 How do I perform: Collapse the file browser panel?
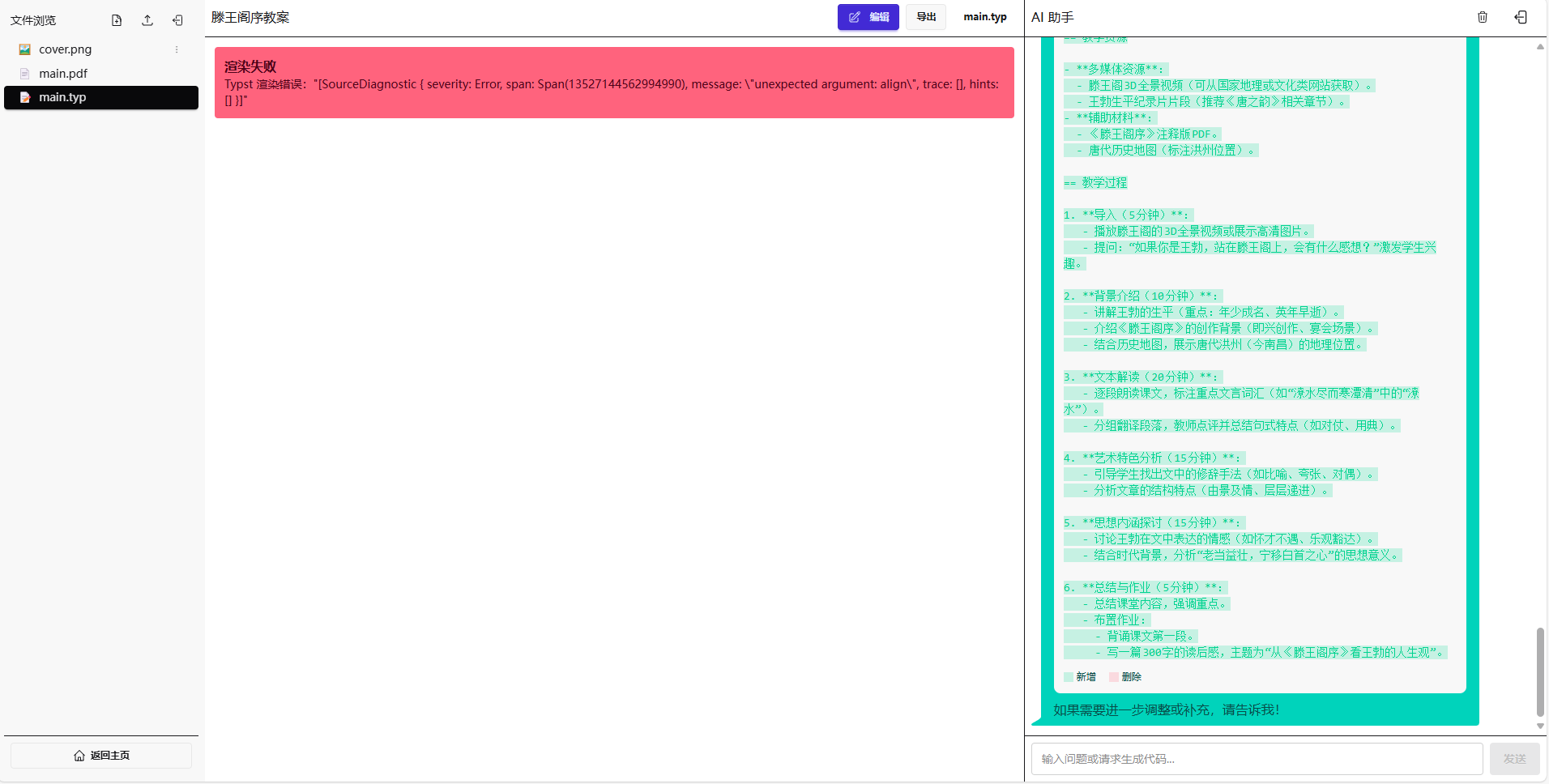[177, 20]
